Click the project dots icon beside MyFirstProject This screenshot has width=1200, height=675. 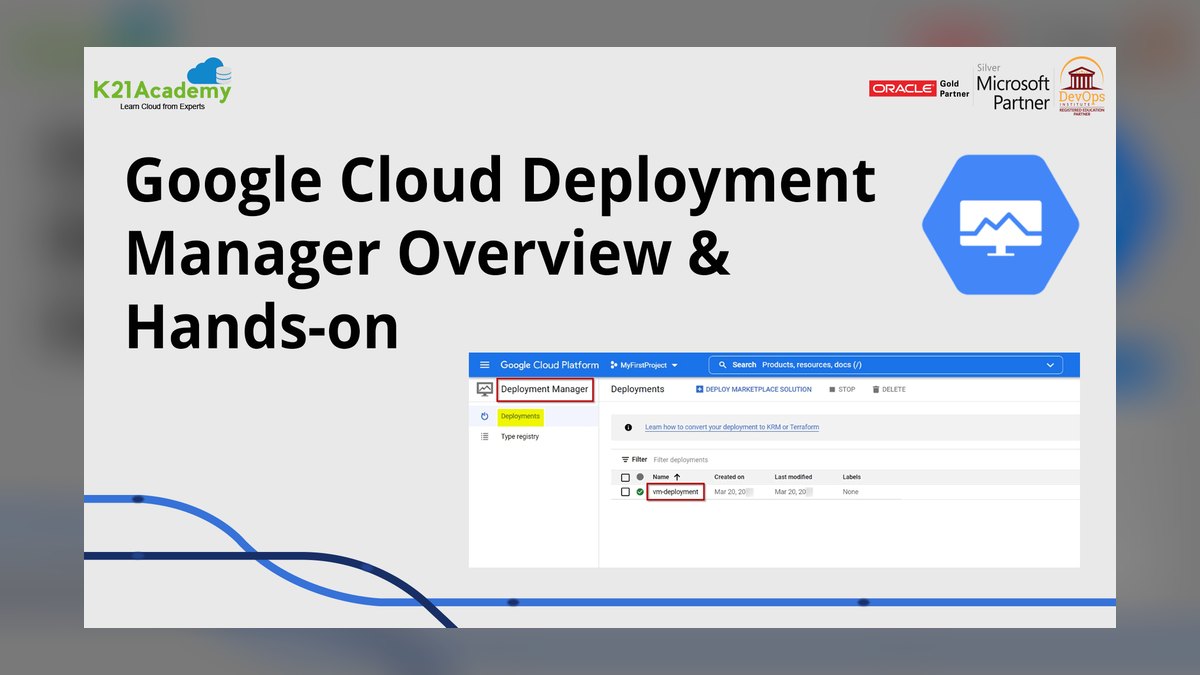coord(614,365)
